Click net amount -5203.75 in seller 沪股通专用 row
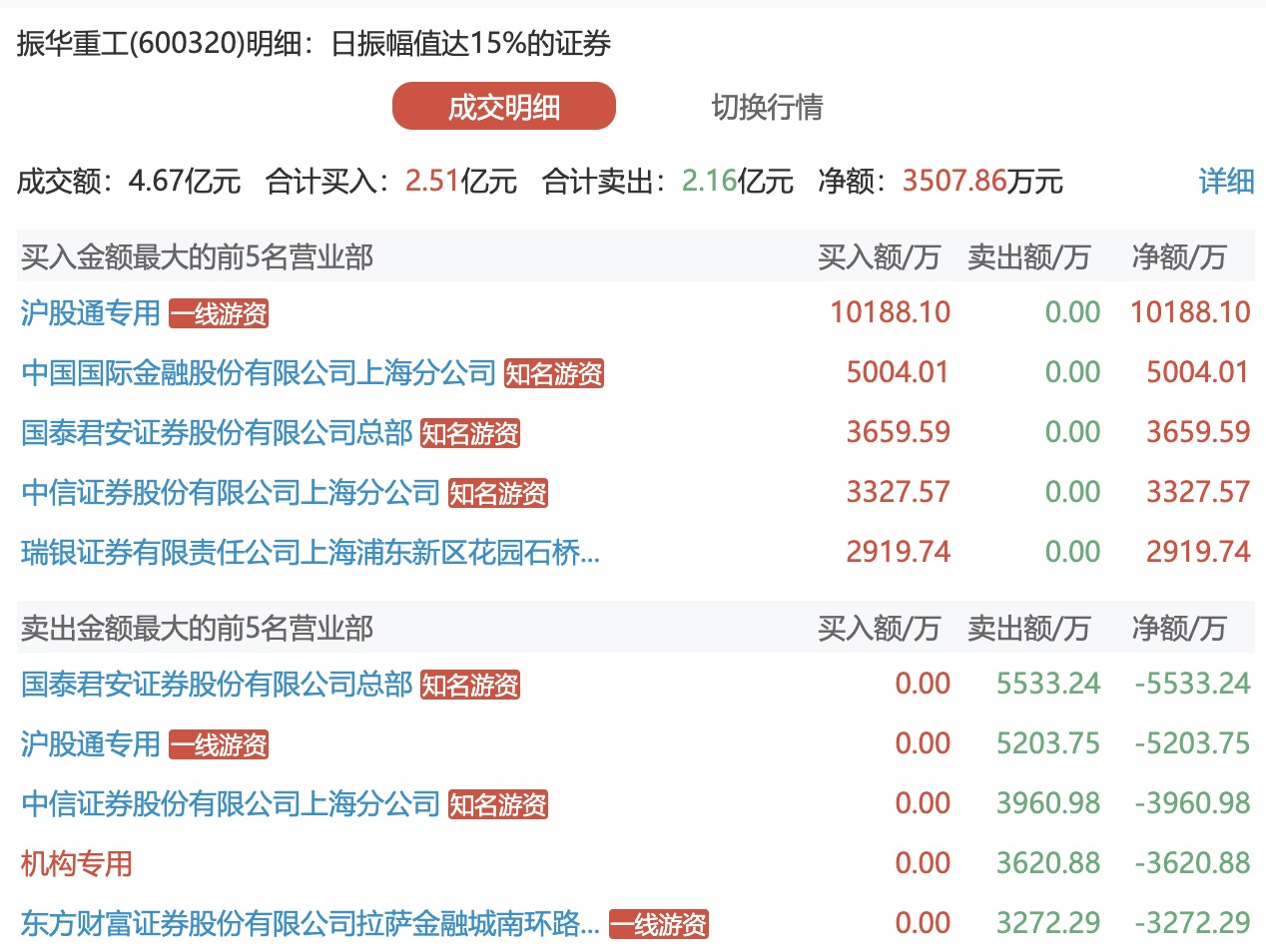Image resolution: width=1266 pixels, height=952 pixels. click(1192, 744)
